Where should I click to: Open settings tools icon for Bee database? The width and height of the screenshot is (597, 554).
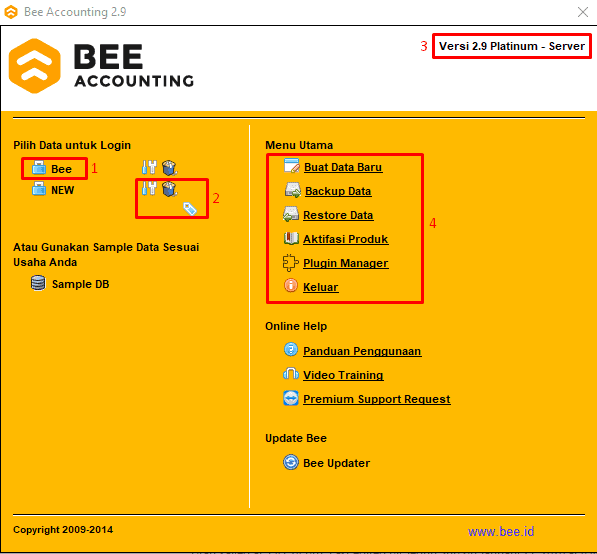point(149,167)
